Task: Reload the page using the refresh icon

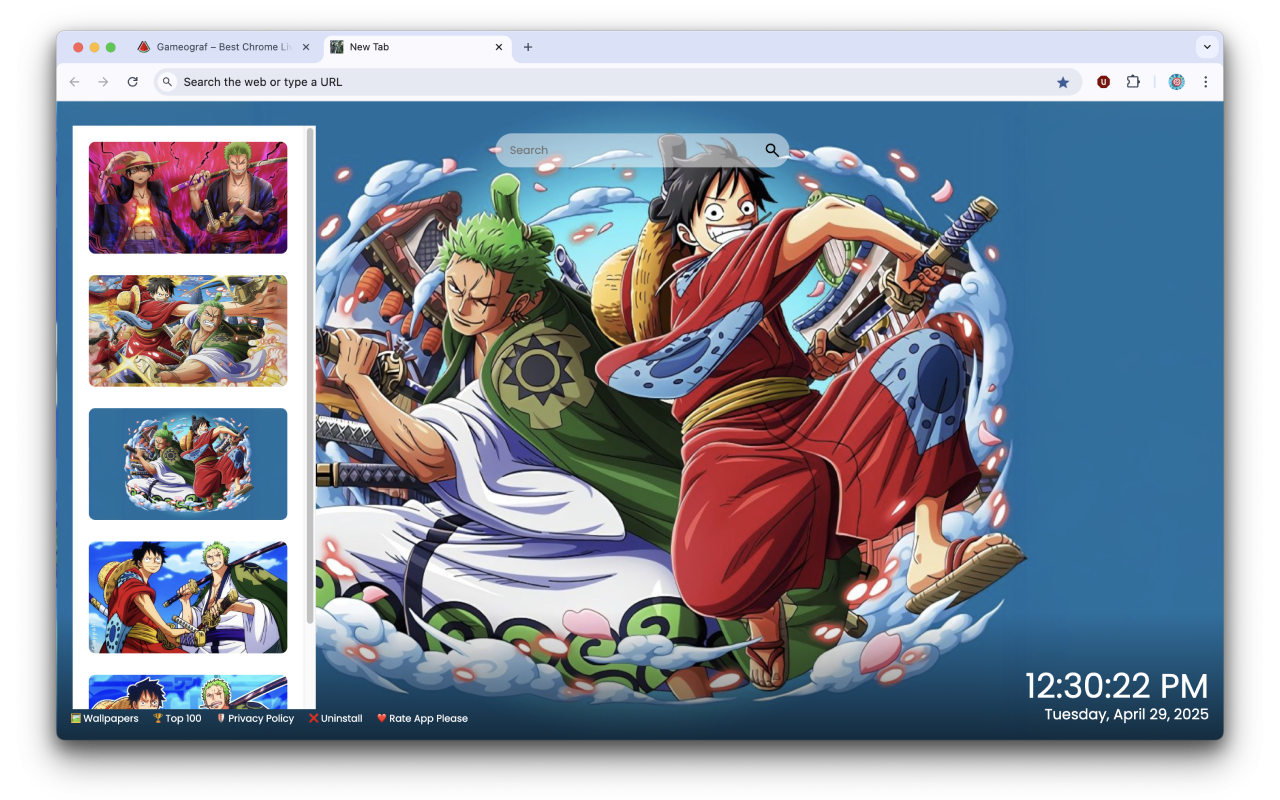Action: point(133,82)
